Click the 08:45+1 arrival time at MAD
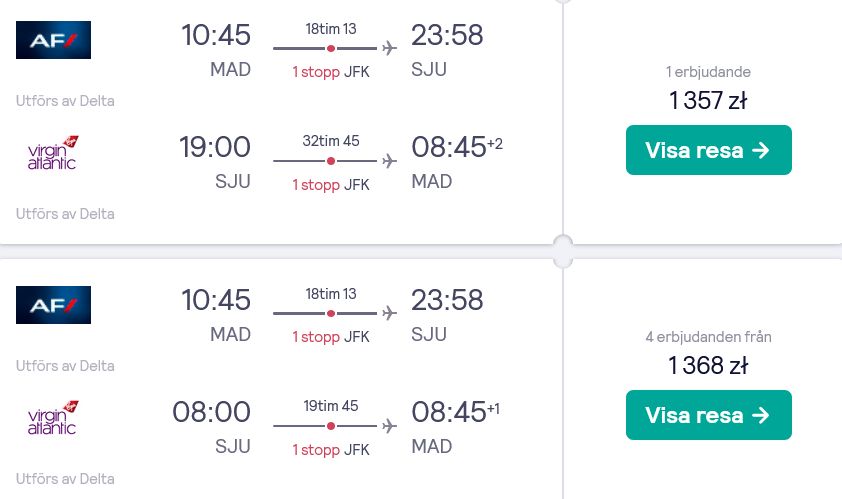Viewport: 842px width, 499px height. coord(455,412)
